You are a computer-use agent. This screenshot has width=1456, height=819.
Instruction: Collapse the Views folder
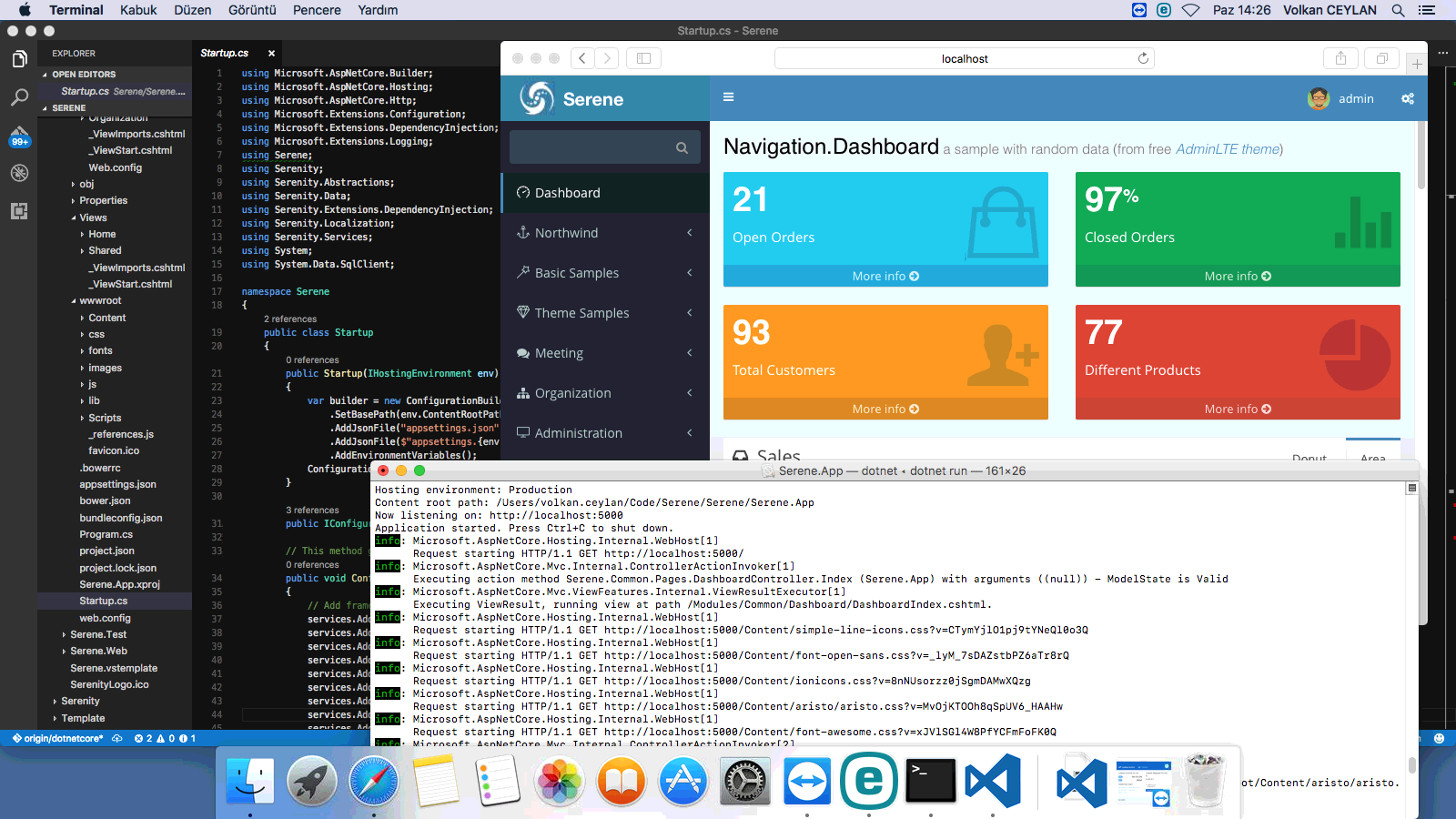point(93,217)
